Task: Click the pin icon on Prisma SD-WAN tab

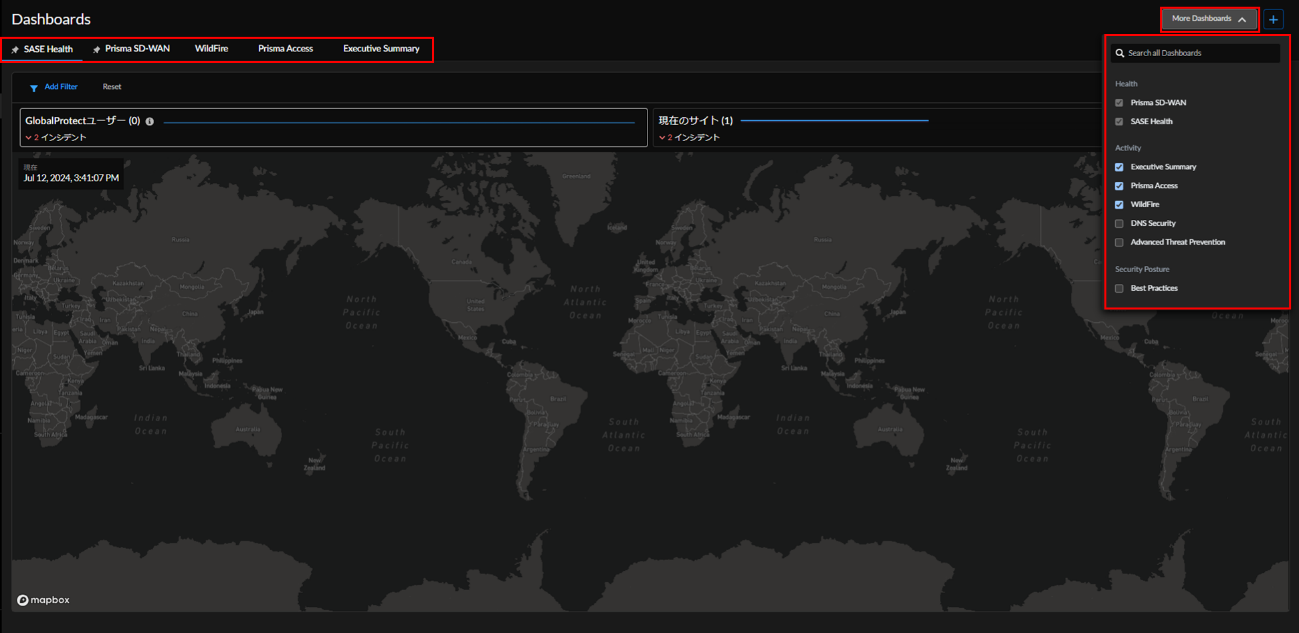Action: click(96, 49)
